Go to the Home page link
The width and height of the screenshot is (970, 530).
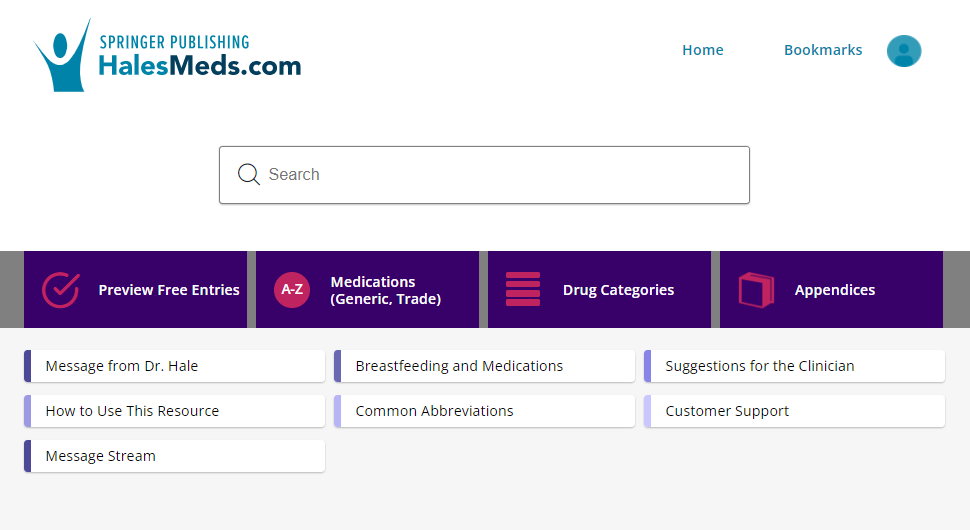[703, 50]
